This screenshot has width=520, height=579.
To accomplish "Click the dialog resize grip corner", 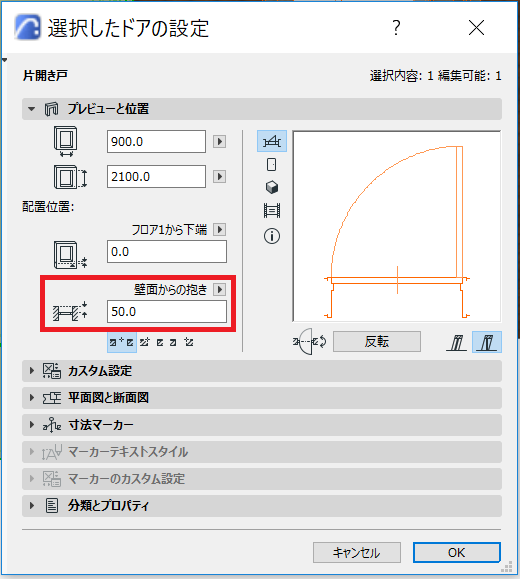I will 507,567.
